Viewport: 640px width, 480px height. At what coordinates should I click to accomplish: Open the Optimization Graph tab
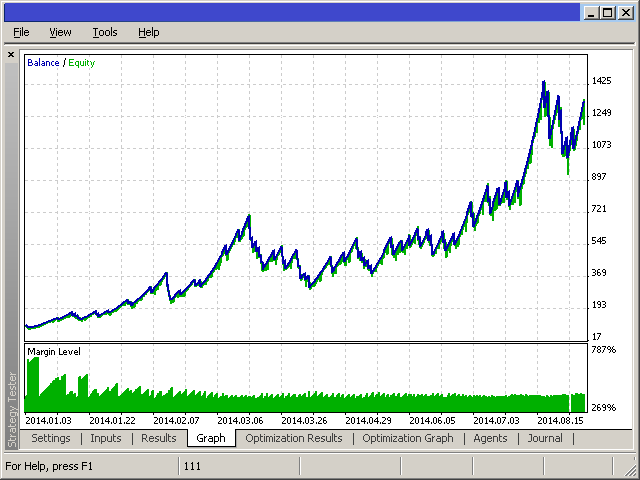408,438
